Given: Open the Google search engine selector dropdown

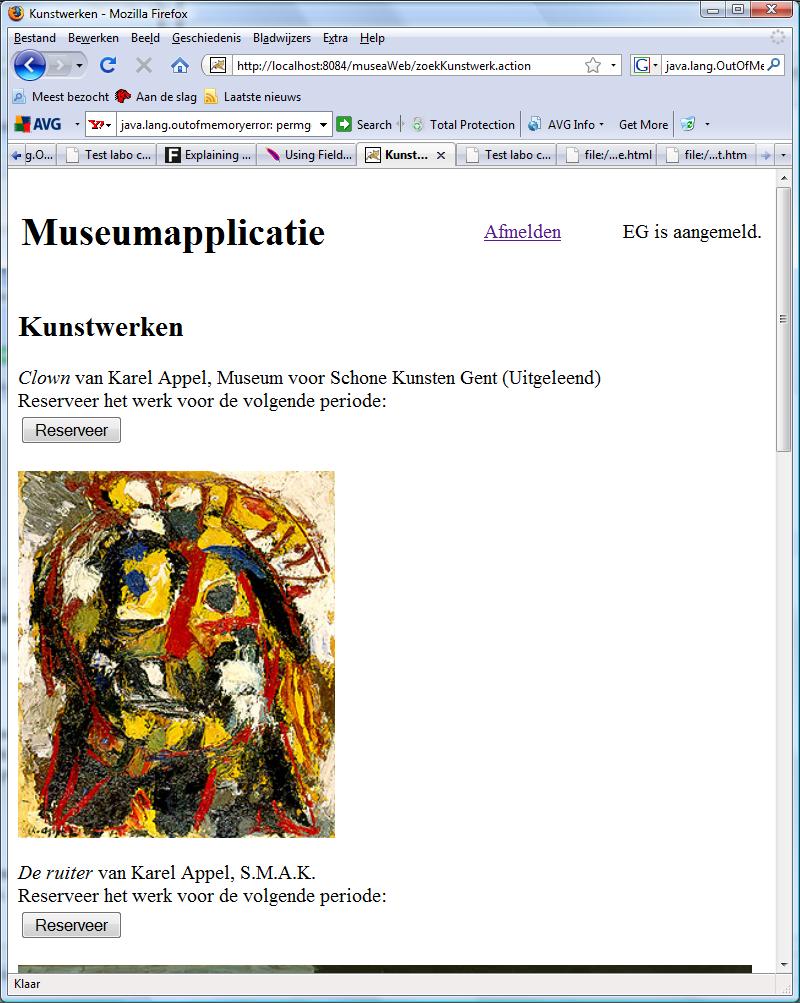Looking at the screenshot, I should coord(645,65).
